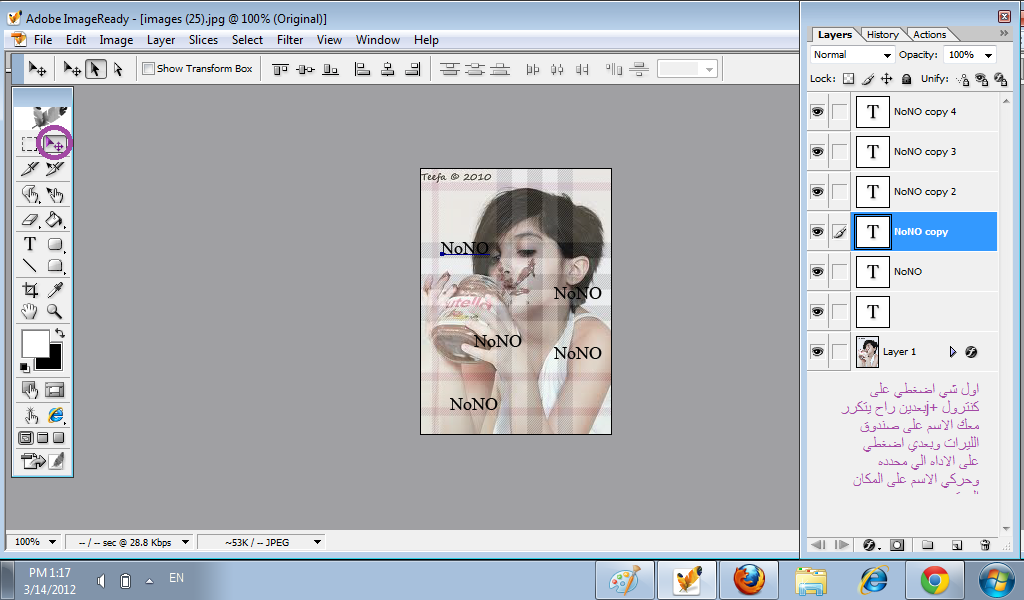1024x600 pixels.
Task: Select the Paint Bucket tool
Action: coord(55,219)
